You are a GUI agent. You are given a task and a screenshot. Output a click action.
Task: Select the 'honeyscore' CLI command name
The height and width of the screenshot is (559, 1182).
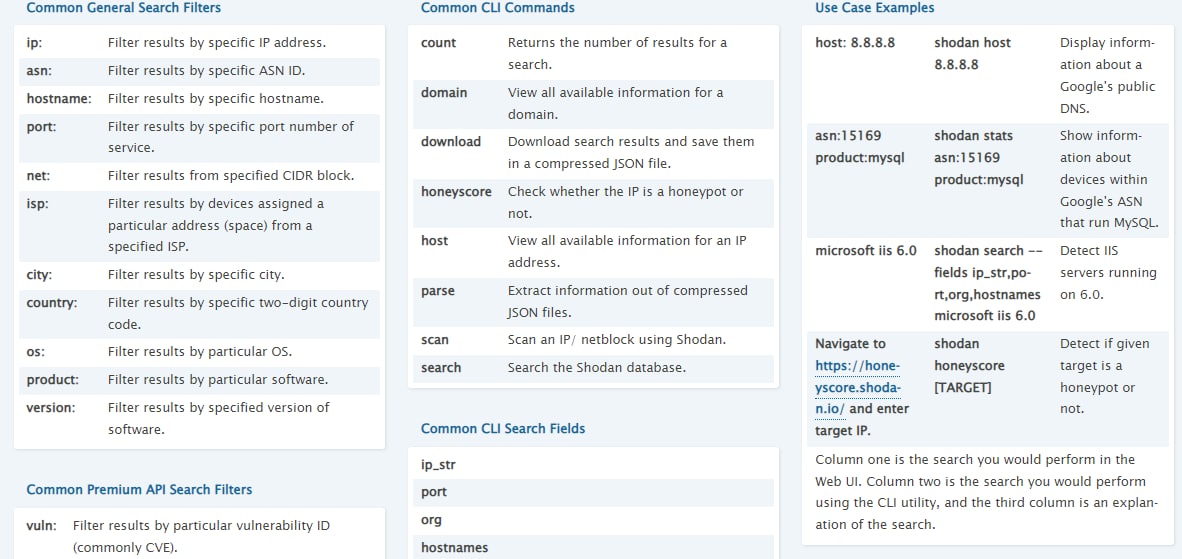[x=456, y=192]
